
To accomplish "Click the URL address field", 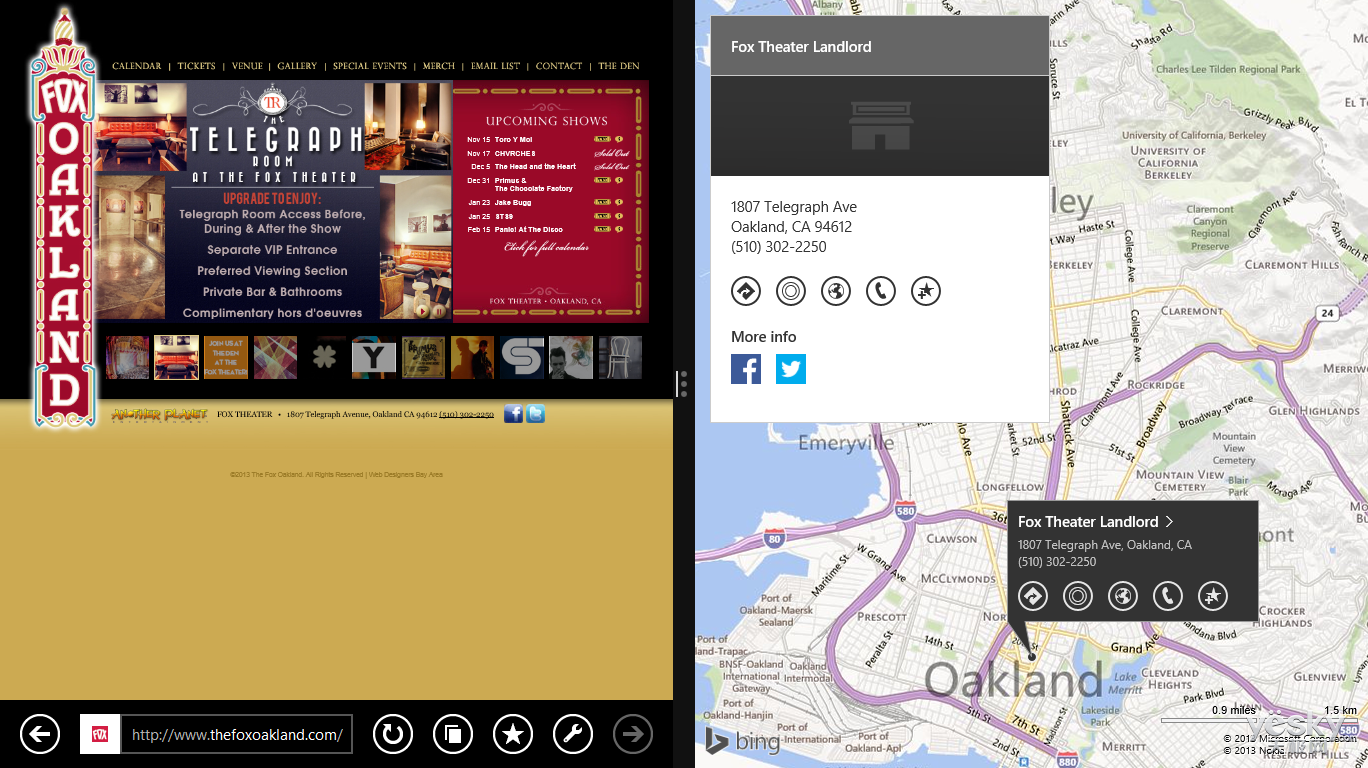I will tap(237, 734).
